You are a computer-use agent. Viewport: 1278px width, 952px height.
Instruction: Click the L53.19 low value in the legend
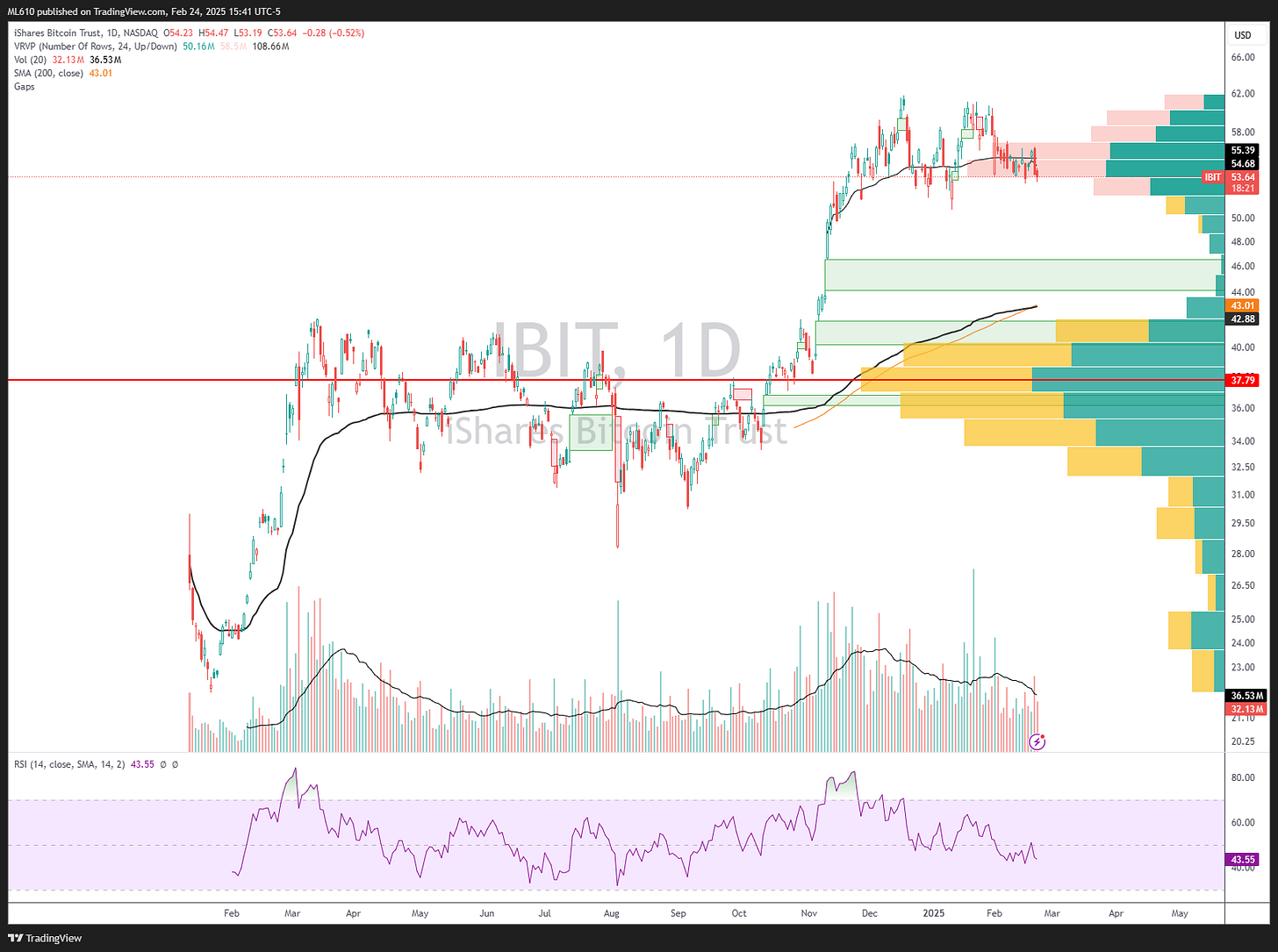coord(248,33)
